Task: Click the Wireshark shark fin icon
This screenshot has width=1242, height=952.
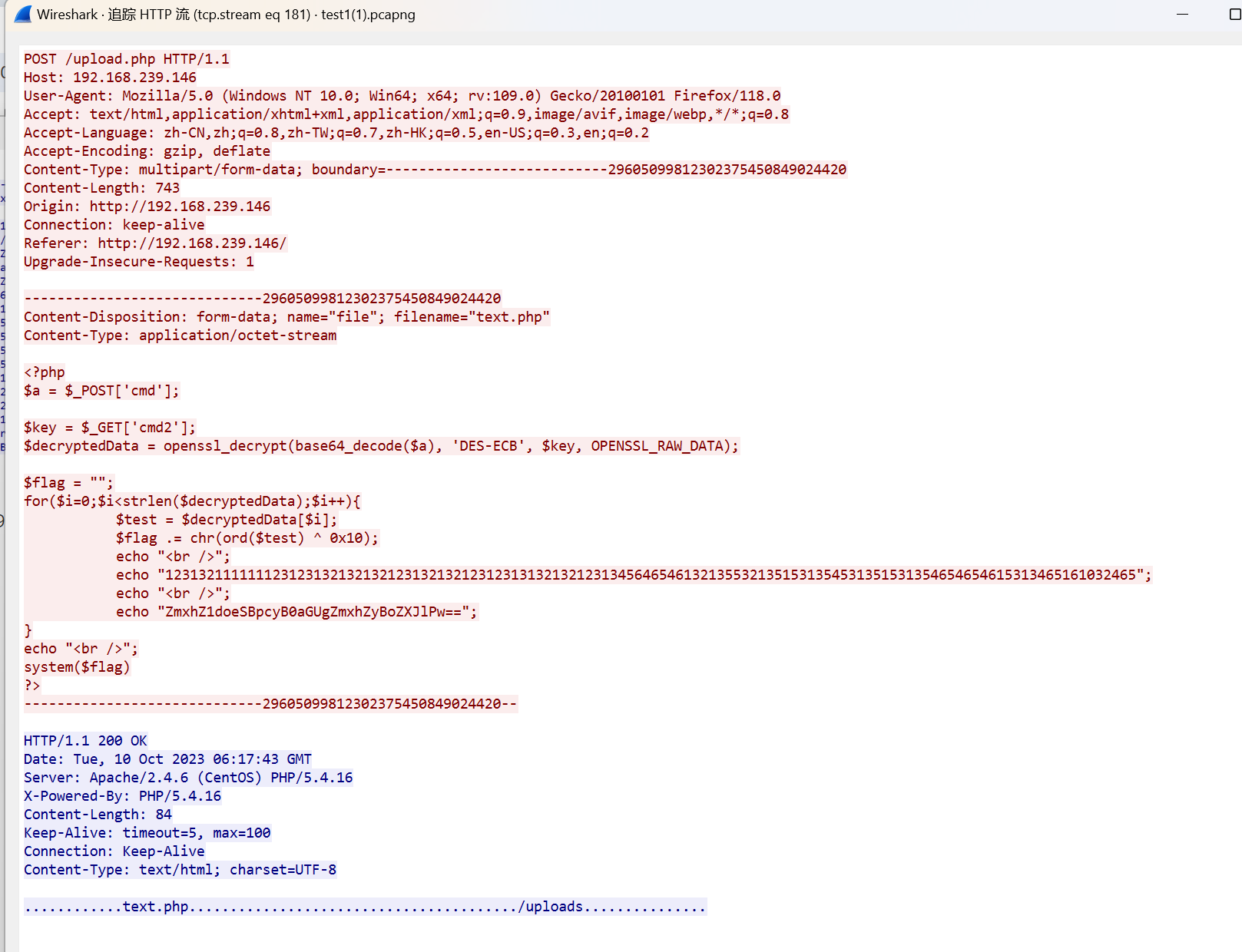Action: [24, 14]
